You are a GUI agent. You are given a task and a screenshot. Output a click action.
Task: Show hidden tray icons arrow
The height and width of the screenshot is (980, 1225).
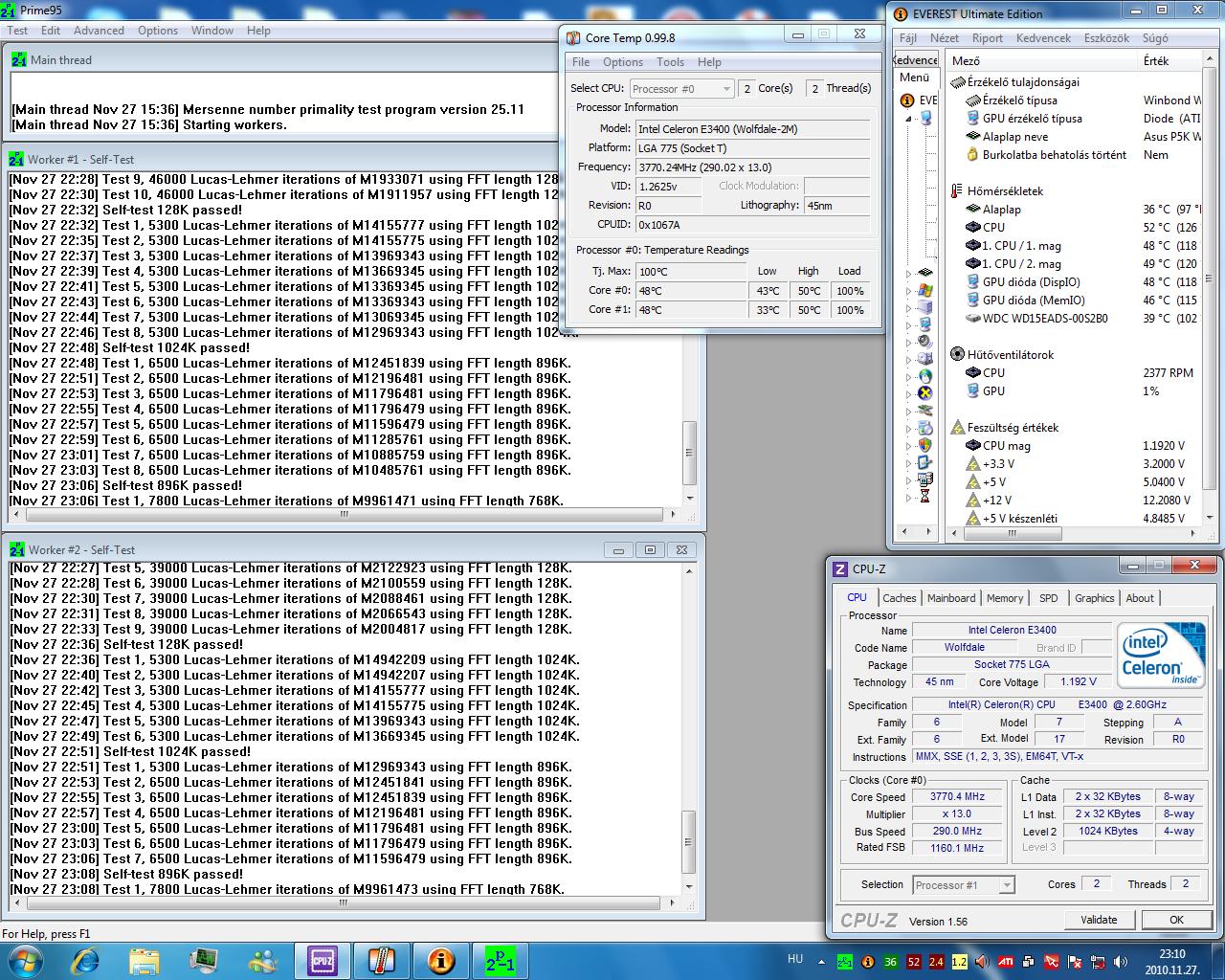pos(821,961)
